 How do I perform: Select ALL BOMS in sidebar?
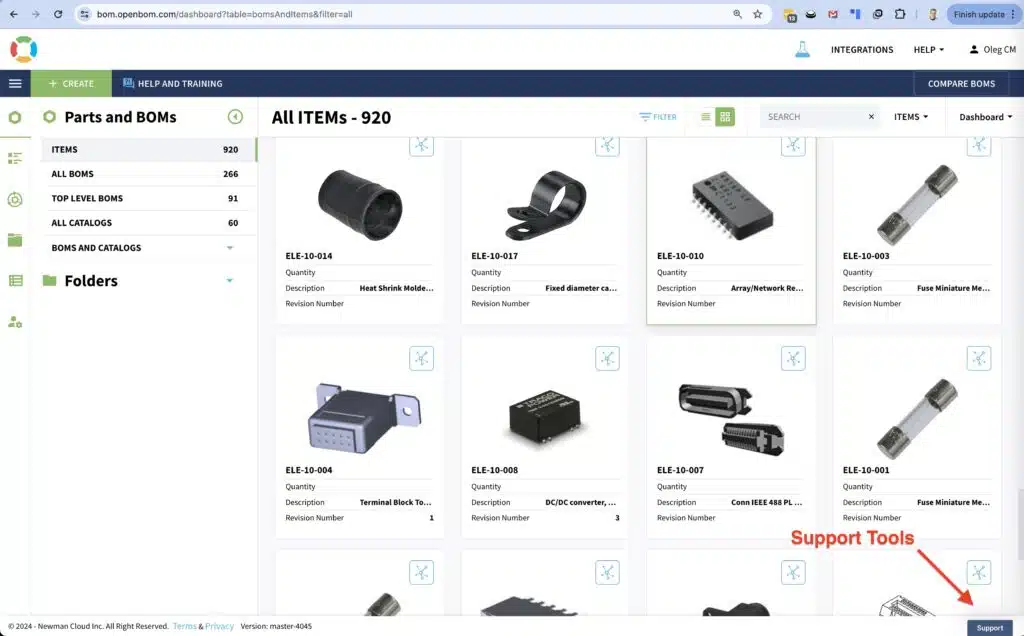click(x=149, y=174)
